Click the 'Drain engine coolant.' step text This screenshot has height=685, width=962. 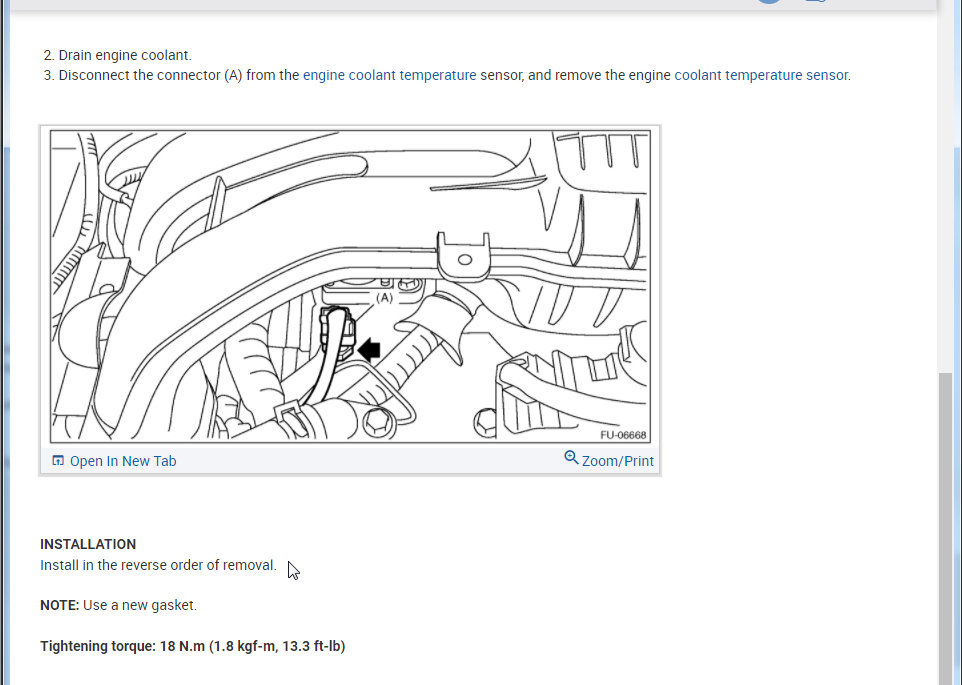click(125, 55)
